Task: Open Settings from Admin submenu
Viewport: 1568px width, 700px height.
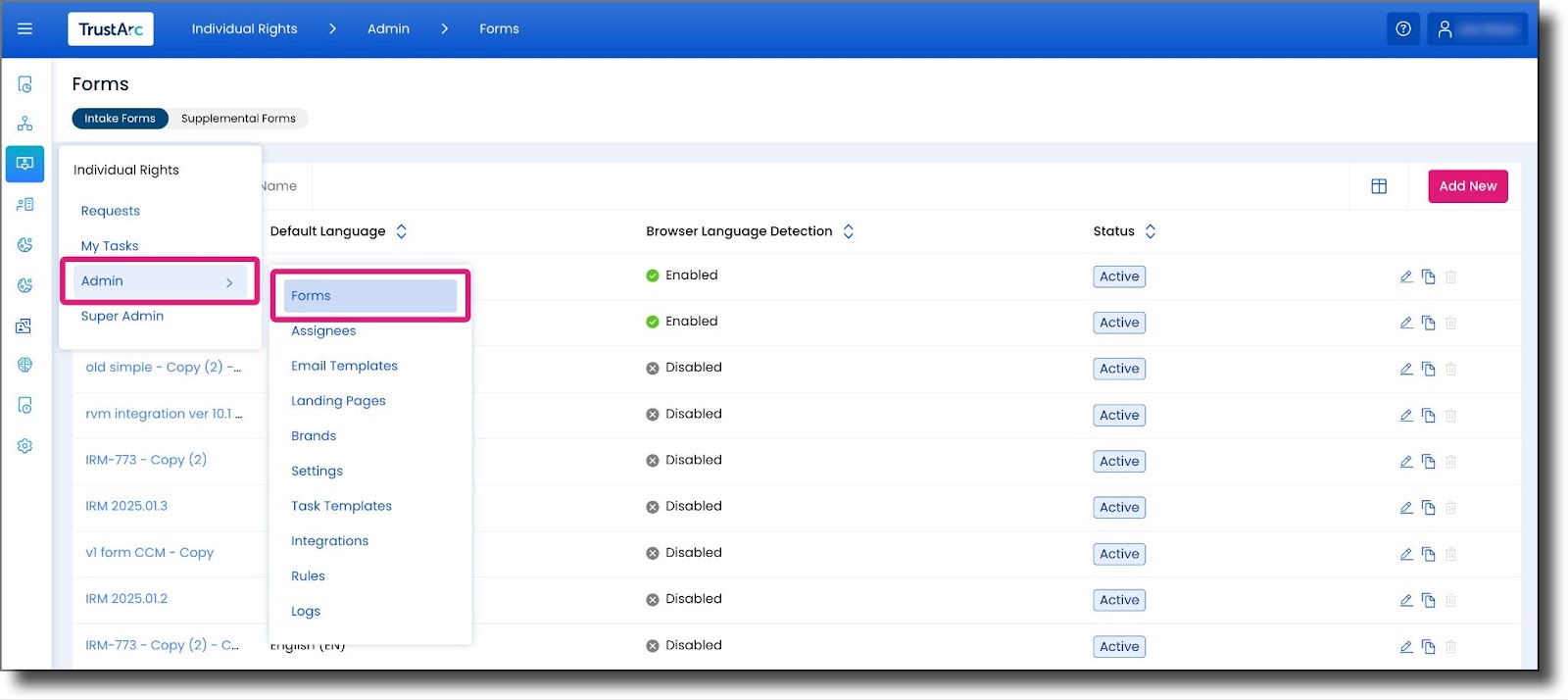Action: (x=317, y=472)
